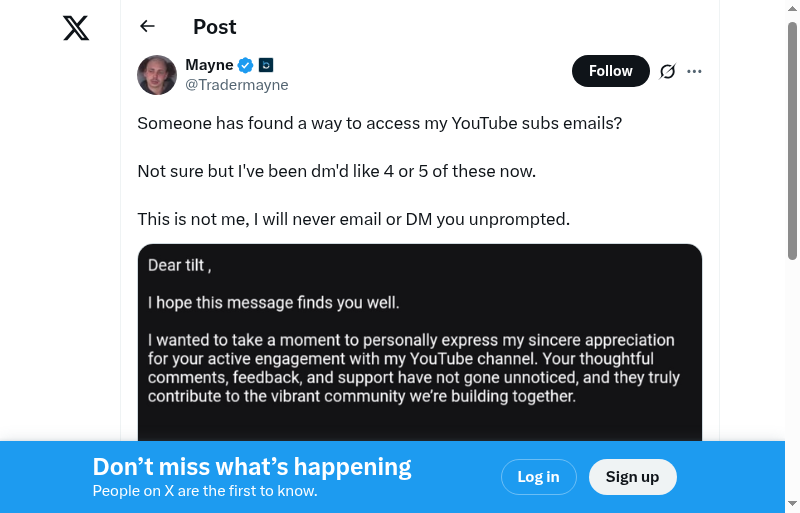800x513 pixels.
Task: Click the Post heading
Action: 215,27
